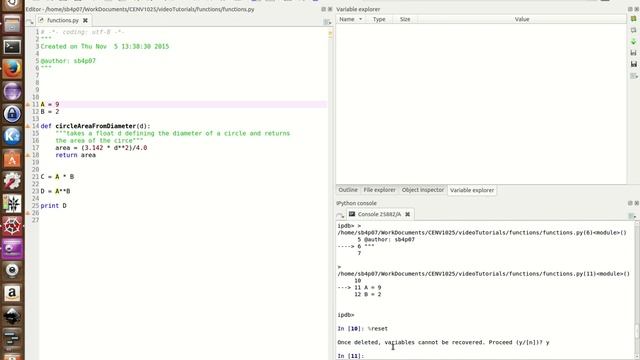
Task: Open Ubuntu Software Center from launcher
Action: click(x=12, y=158)
